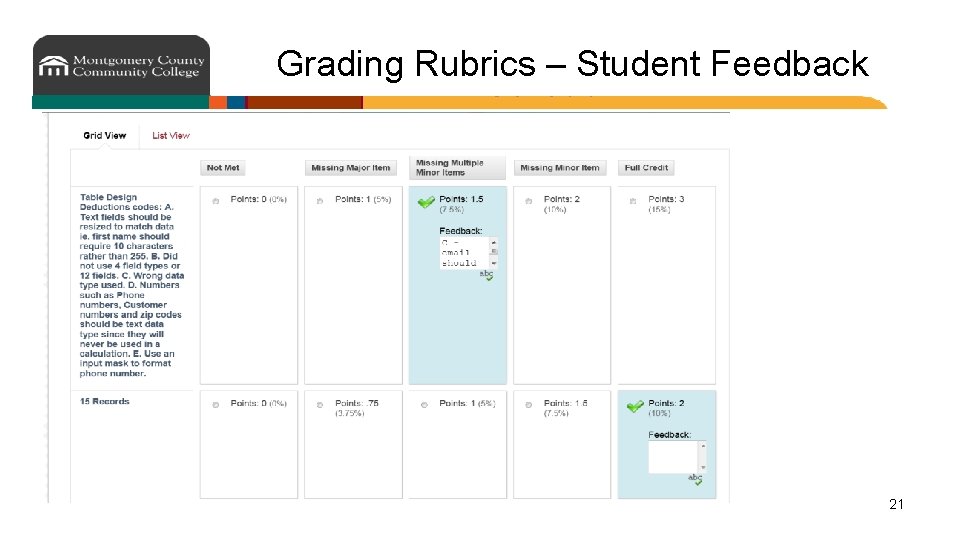
Task: Select Points: 1 (5%) radio for Table Design
Action: point(320,201)
